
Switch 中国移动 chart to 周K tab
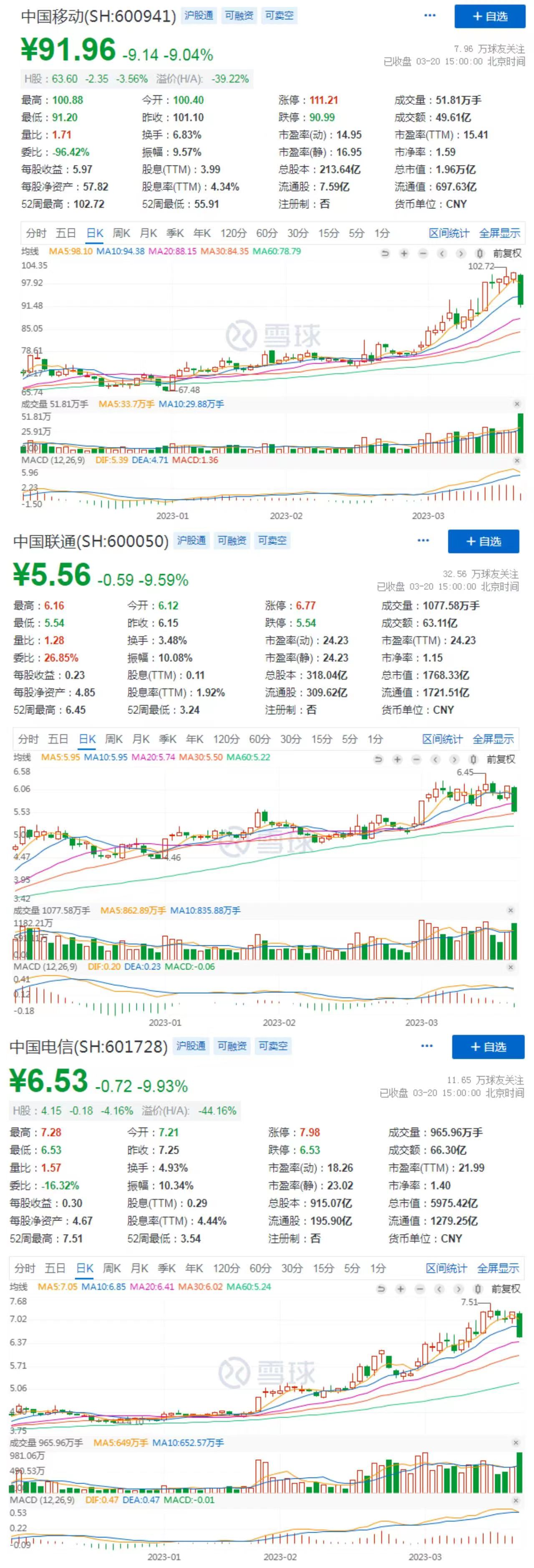pos(121,233)
